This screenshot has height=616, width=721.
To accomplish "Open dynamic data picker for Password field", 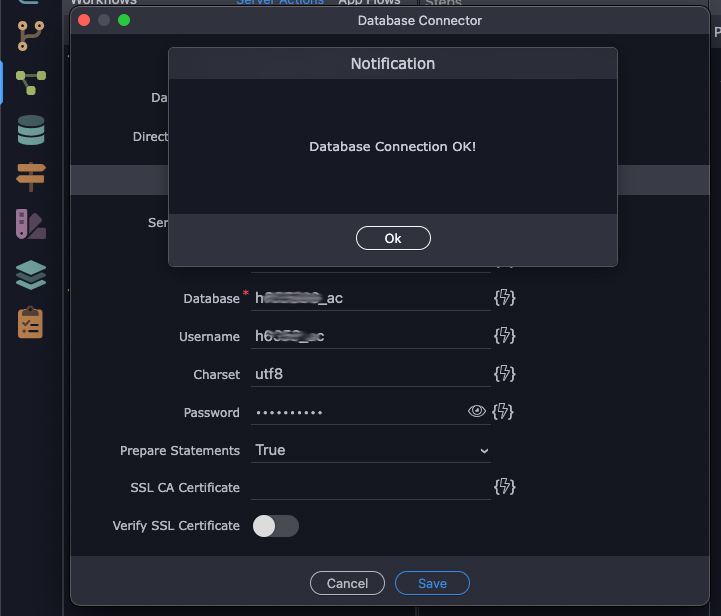I will point(503,411).
